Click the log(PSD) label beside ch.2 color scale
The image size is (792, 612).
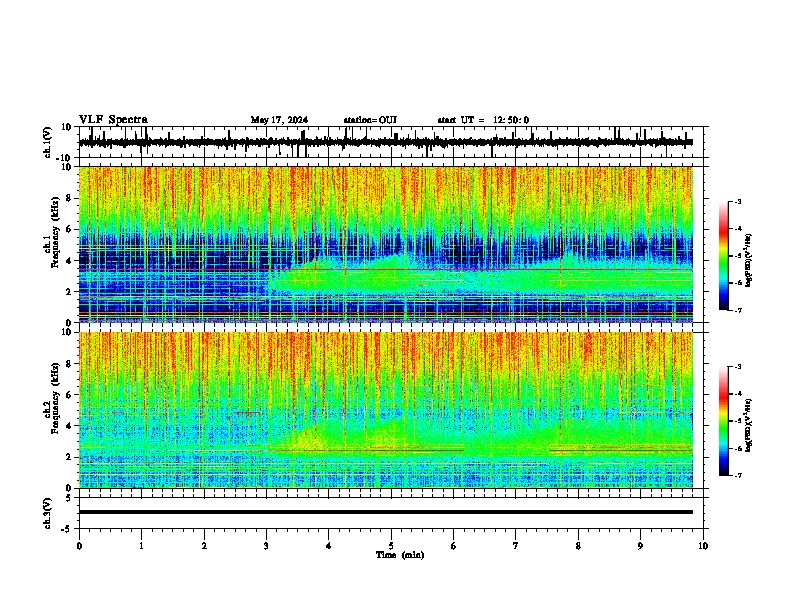point(748,425)
